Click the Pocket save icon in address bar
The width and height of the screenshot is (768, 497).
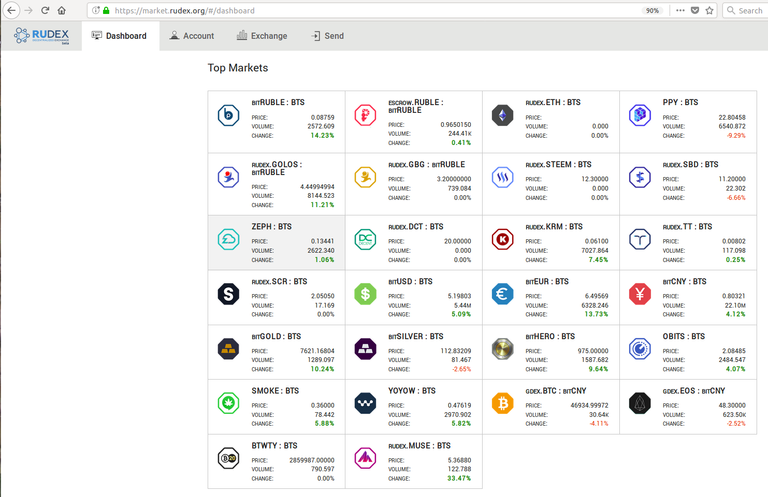695,10
